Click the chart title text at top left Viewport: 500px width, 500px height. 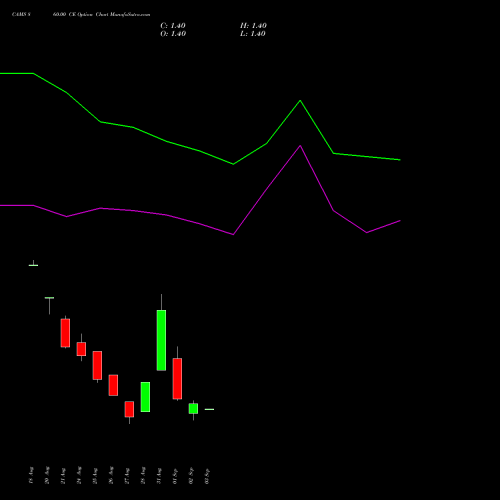tap(81, 15)
